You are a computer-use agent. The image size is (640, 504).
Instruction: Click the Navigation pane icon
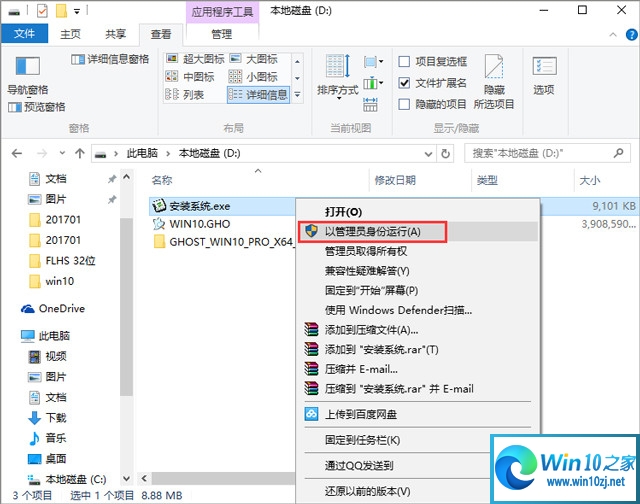27,66
